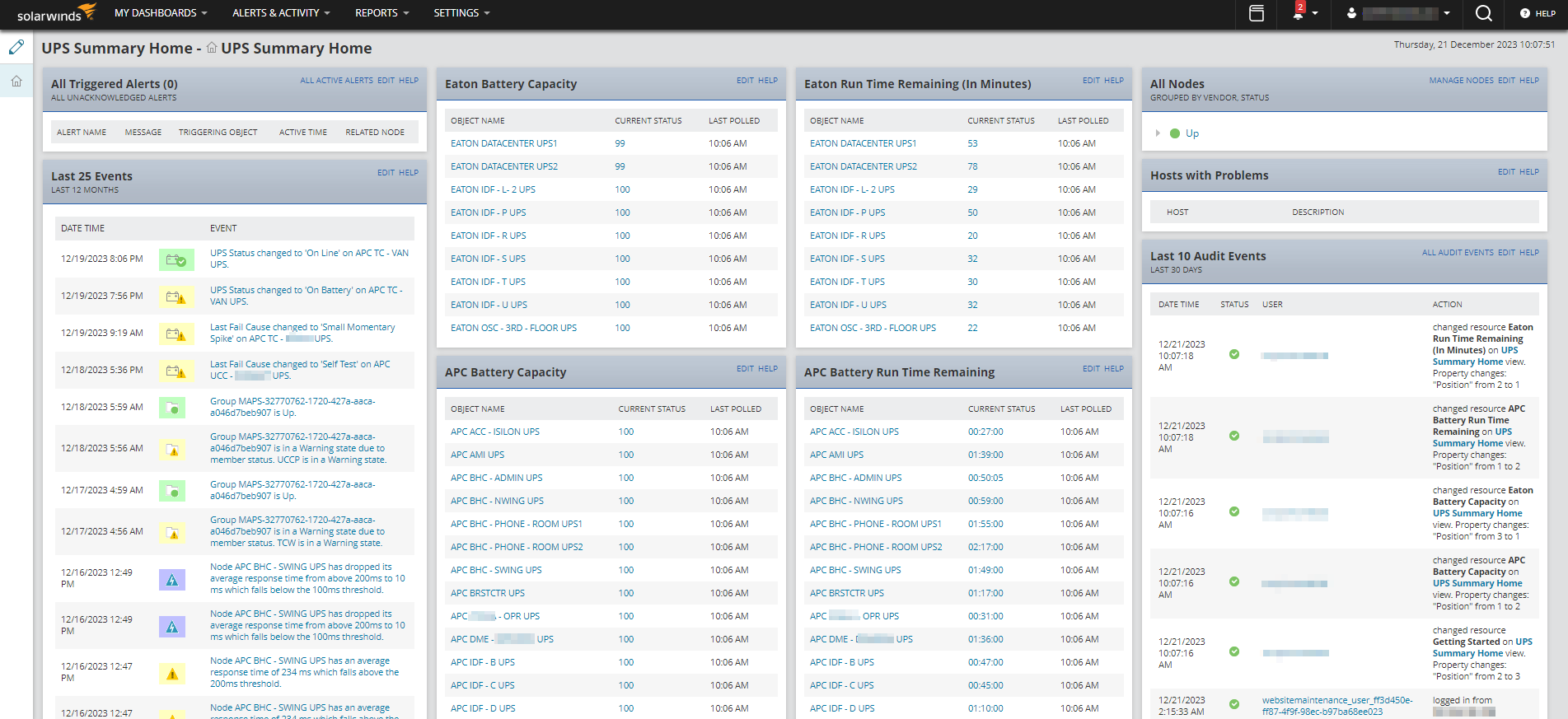Open the Settings menu
1568x719 pixels.
(x=461, y=13)
